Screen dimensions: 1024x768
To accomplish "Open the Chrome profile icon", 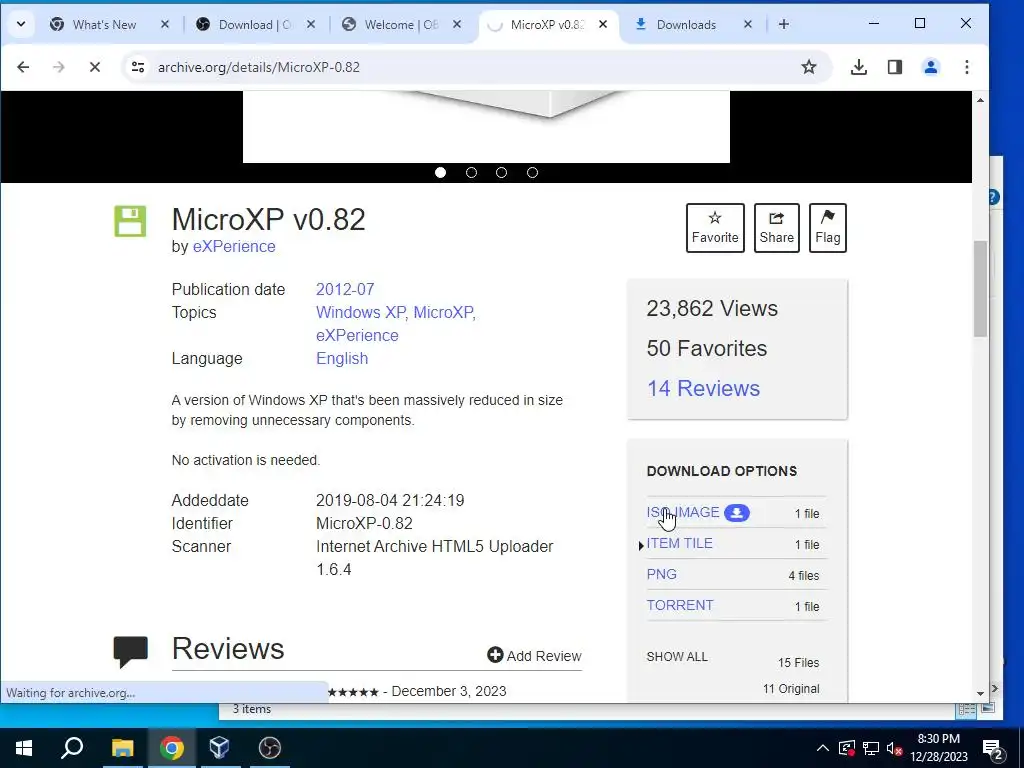I will pos(931,67).
